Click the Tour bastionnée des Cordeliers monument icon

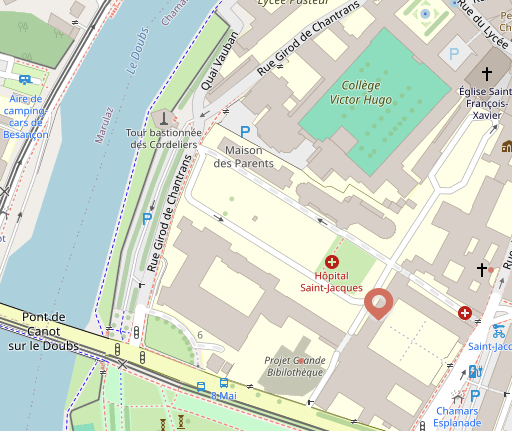[163, 118]
